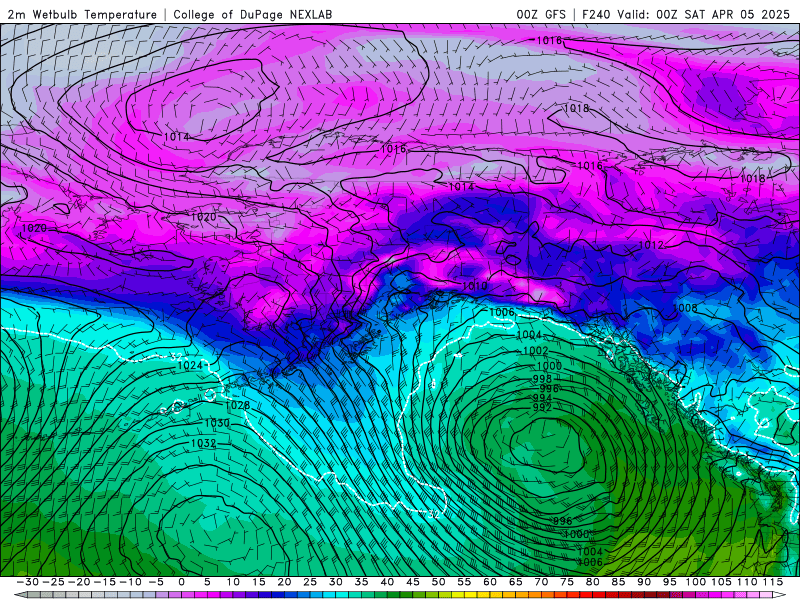Click the 1024 isobar label
Viewport: 800px width, 600px height.
pyautogui.click(x=190, y=366)
